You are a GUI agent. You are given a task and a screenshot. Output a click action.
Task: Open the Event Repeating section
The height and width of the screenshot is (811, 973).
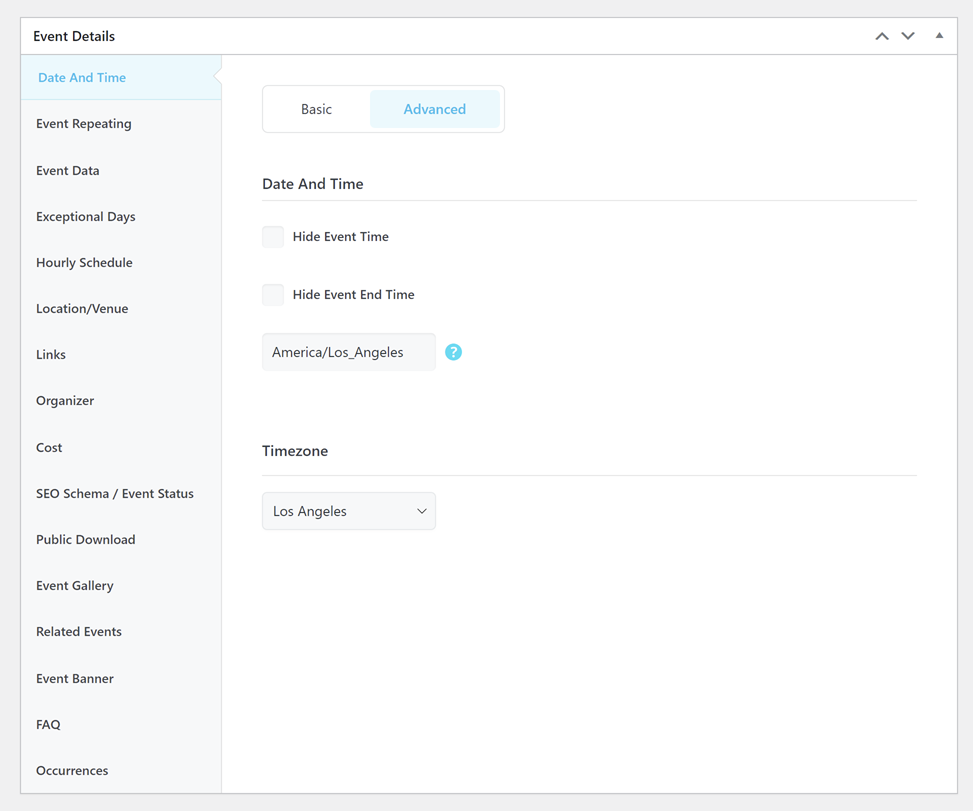click(x=84, y=124)
